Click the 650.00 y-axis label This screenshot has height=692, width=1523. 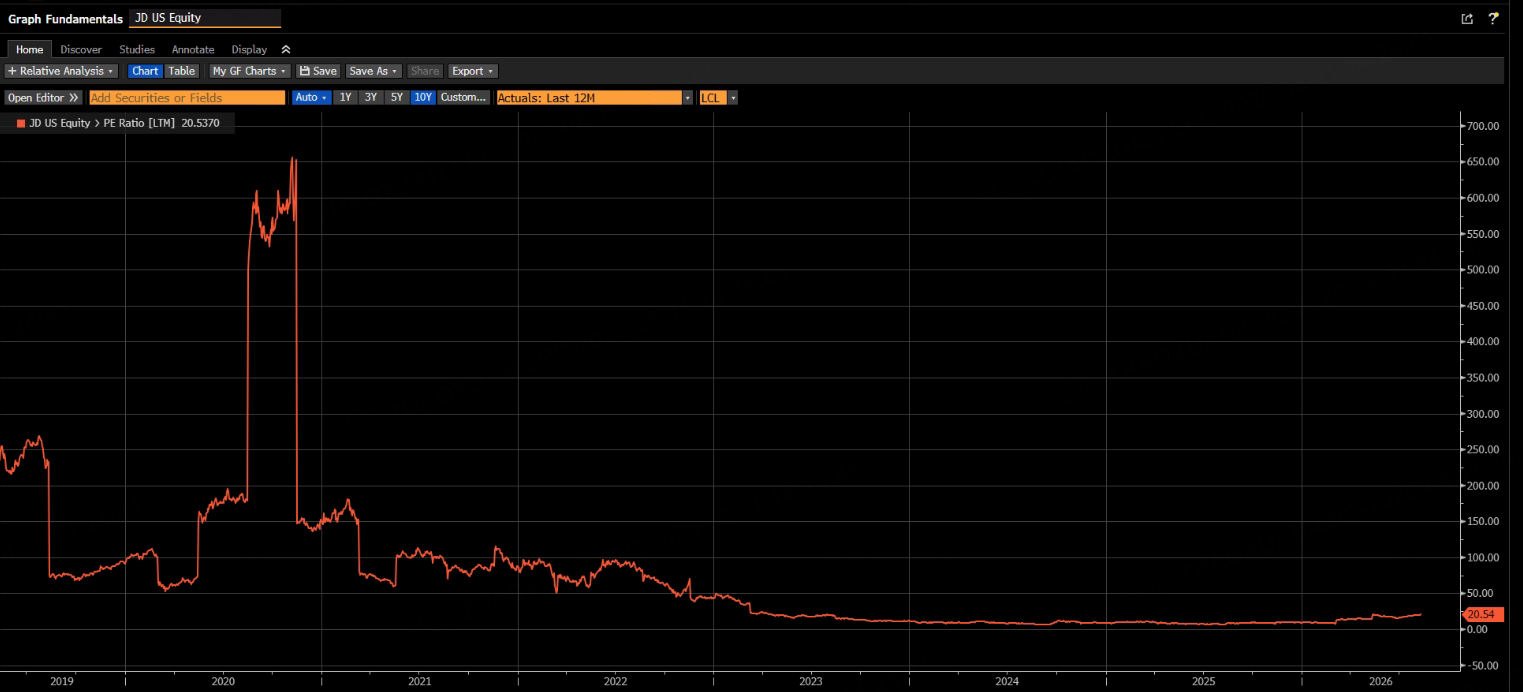click(1481, 162)
